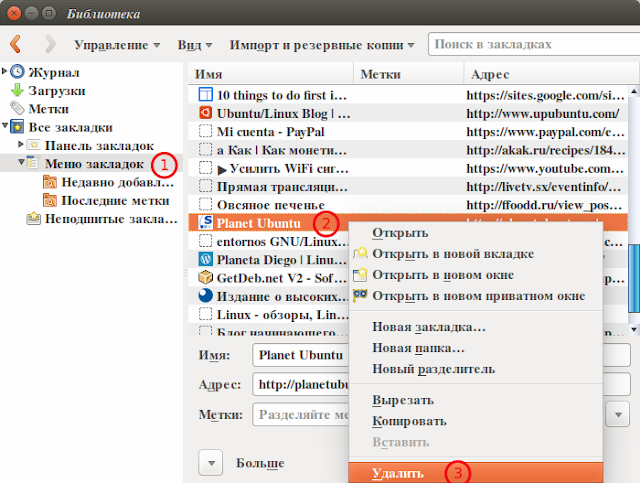Viewport: 640px width, 483px height.
Task: Click Неподшитые закладки folder icon
Action: pyautogui.click(x=33, y=218)
